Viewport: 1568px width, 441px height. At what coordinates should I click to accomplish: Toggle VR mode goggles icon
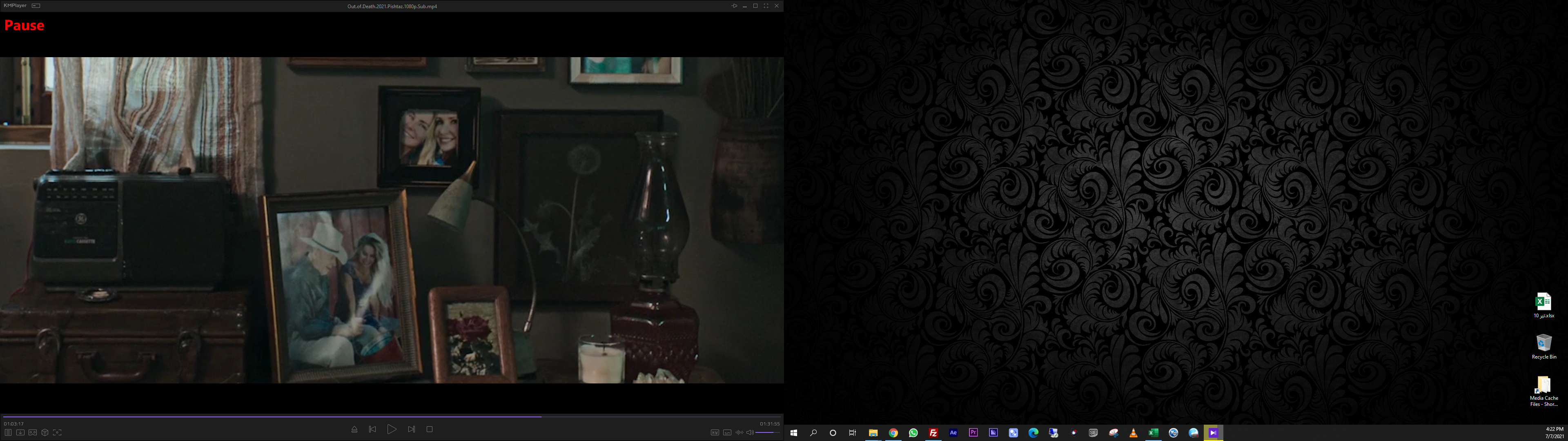pyautogui.click(x=33, y=432)
